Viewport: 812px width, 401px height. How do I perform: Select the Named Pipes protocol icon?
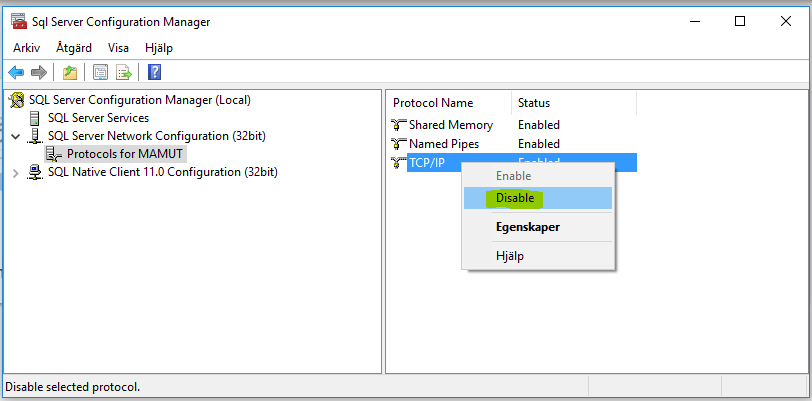[400, 144]
